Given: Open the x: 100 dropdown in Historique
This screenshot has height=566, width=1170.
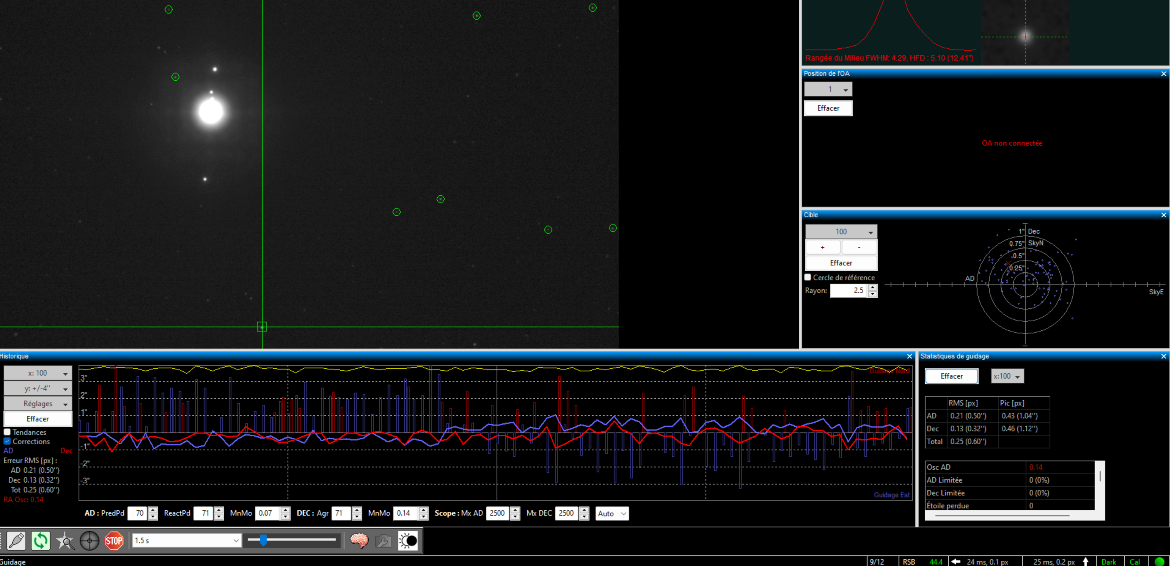Looking at the screenshot, I should pyautogui.click(x=38, y=373).
